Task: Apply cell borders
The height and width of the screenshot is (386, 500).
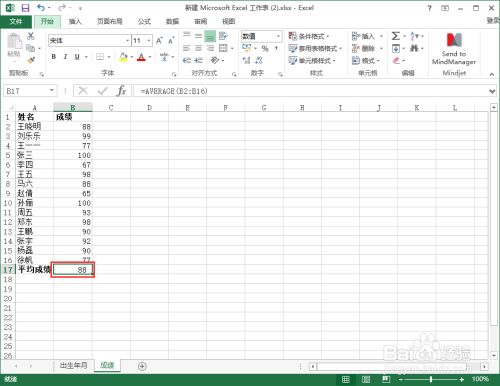Action: coord(100,57)
